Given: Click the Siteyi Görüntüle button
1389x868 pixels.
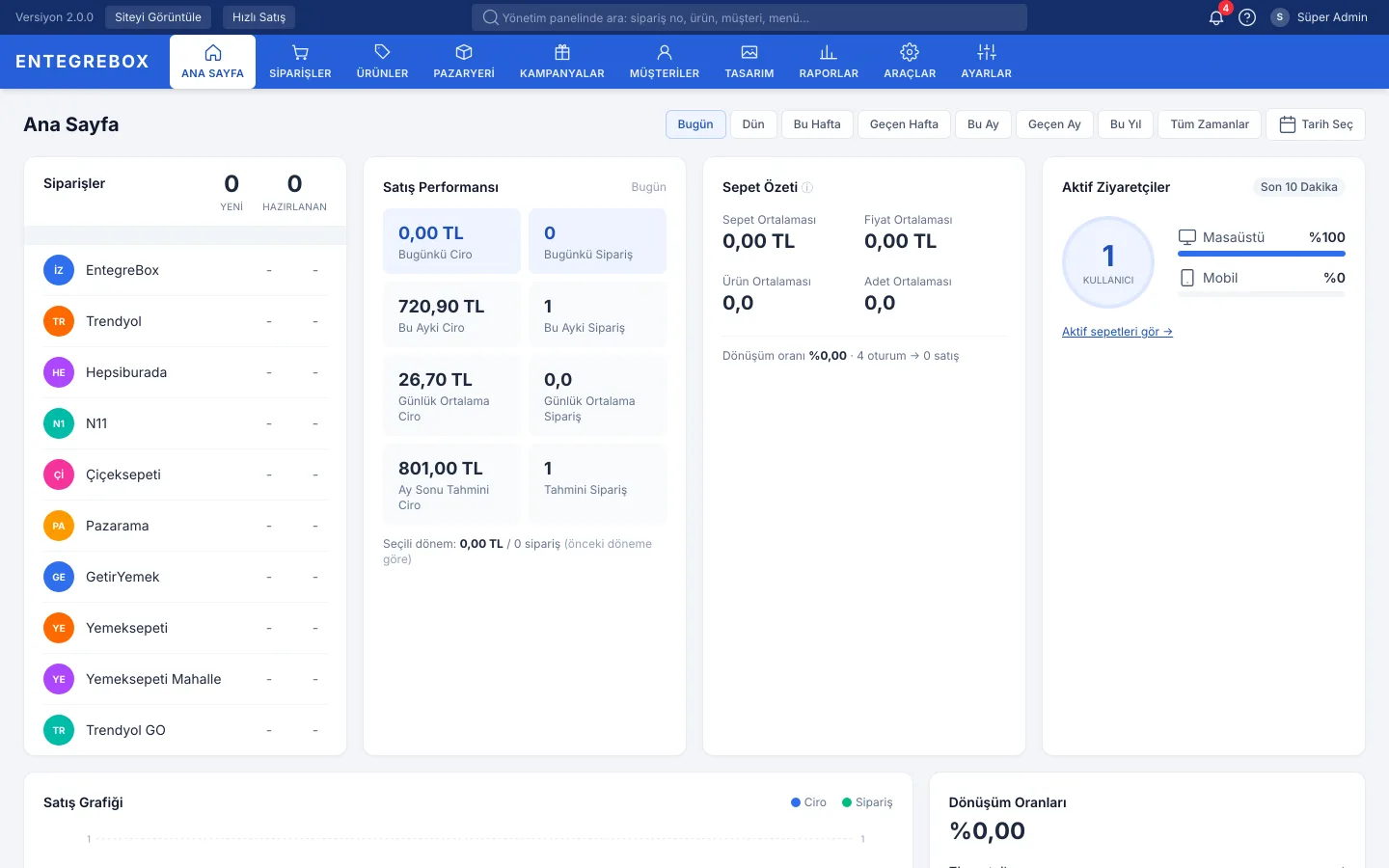Looking at the screenshot, I should pyautogui.click(x=158, y=17).
